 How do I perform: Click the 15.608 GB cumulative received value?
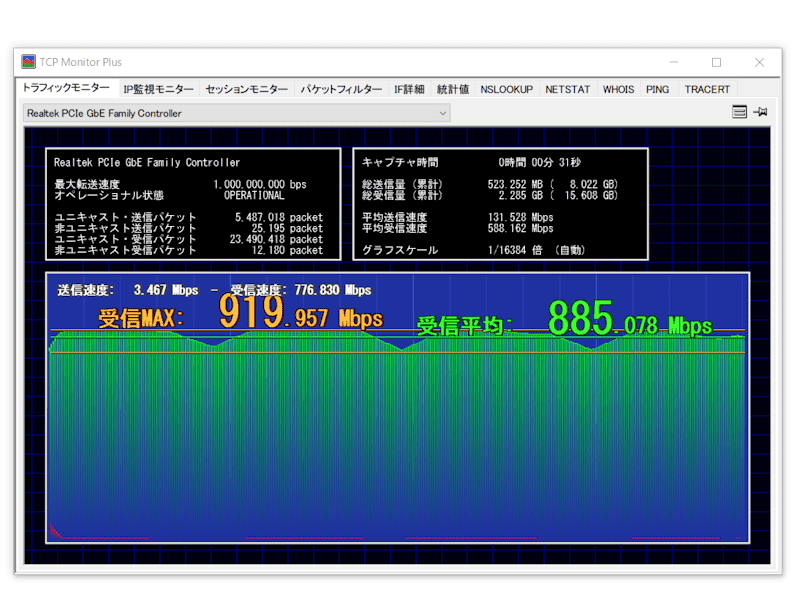[x=589, y=195]
